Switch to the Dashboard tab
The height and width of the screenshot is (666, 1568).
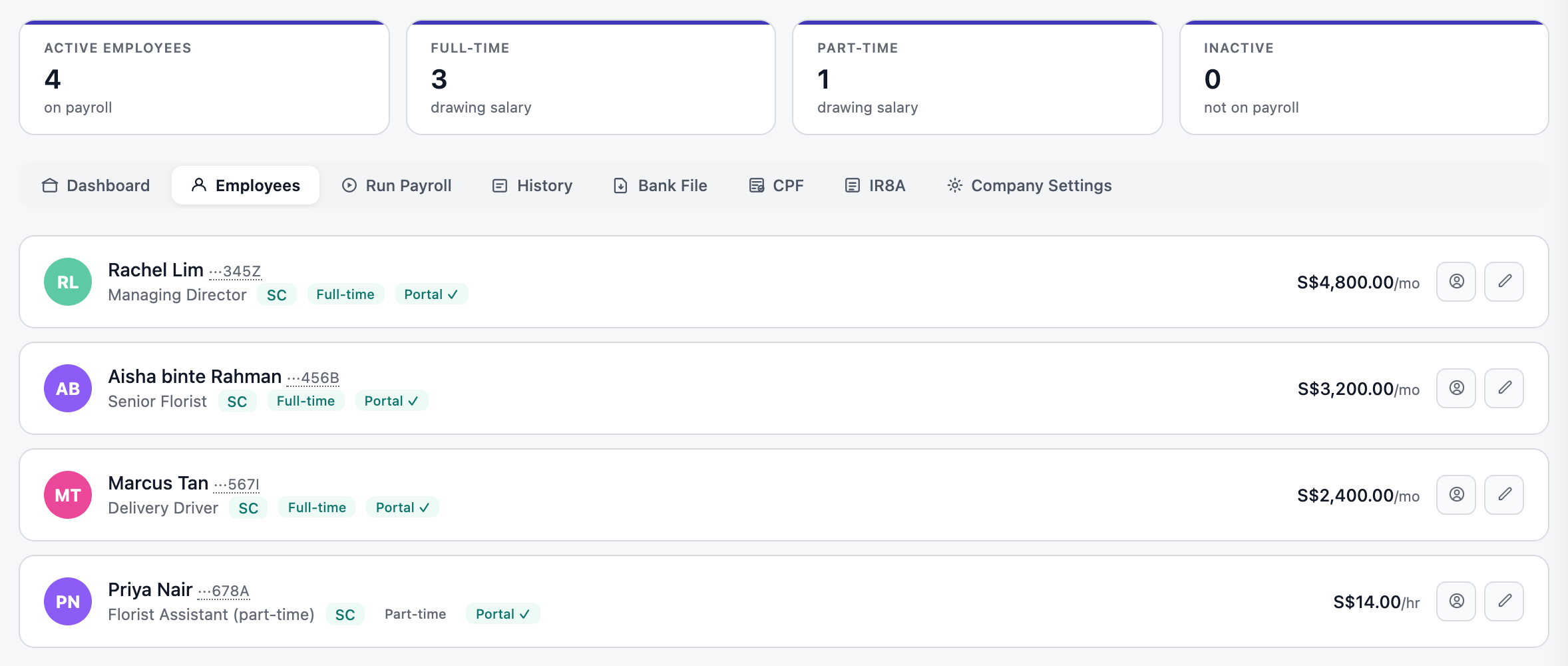[96, 185]
